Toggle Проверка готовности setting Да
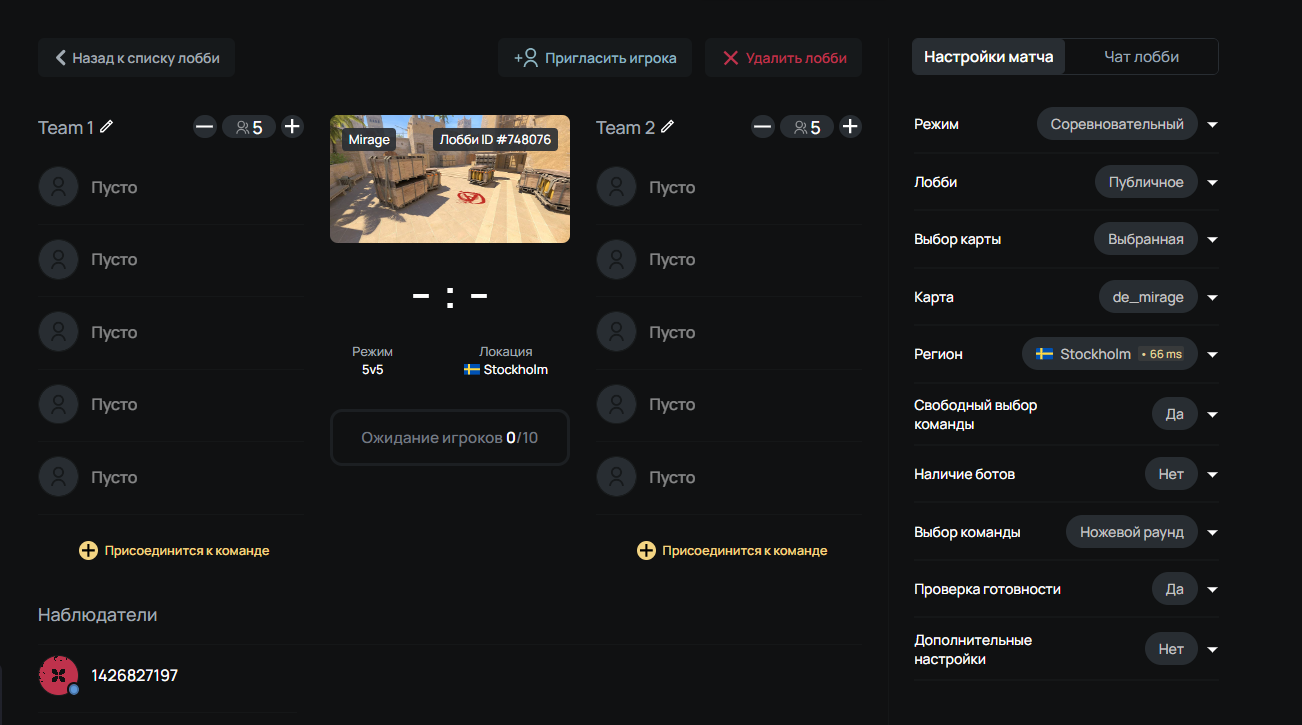1302x725 pixels. pyautogui.click(x=1175, y=589)
